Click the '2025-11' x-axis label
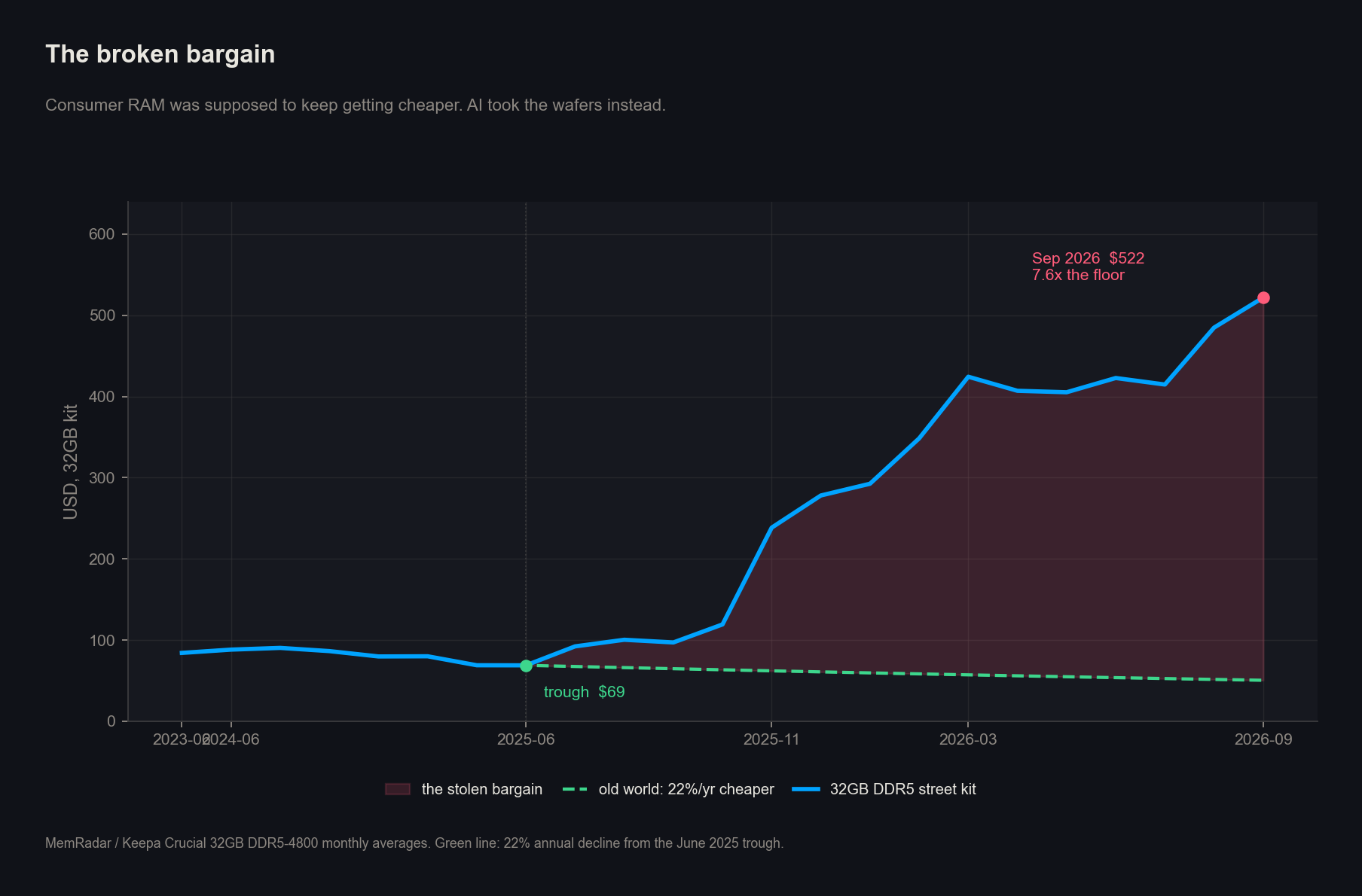This screenshot has height=896, width=1362. 771,739
